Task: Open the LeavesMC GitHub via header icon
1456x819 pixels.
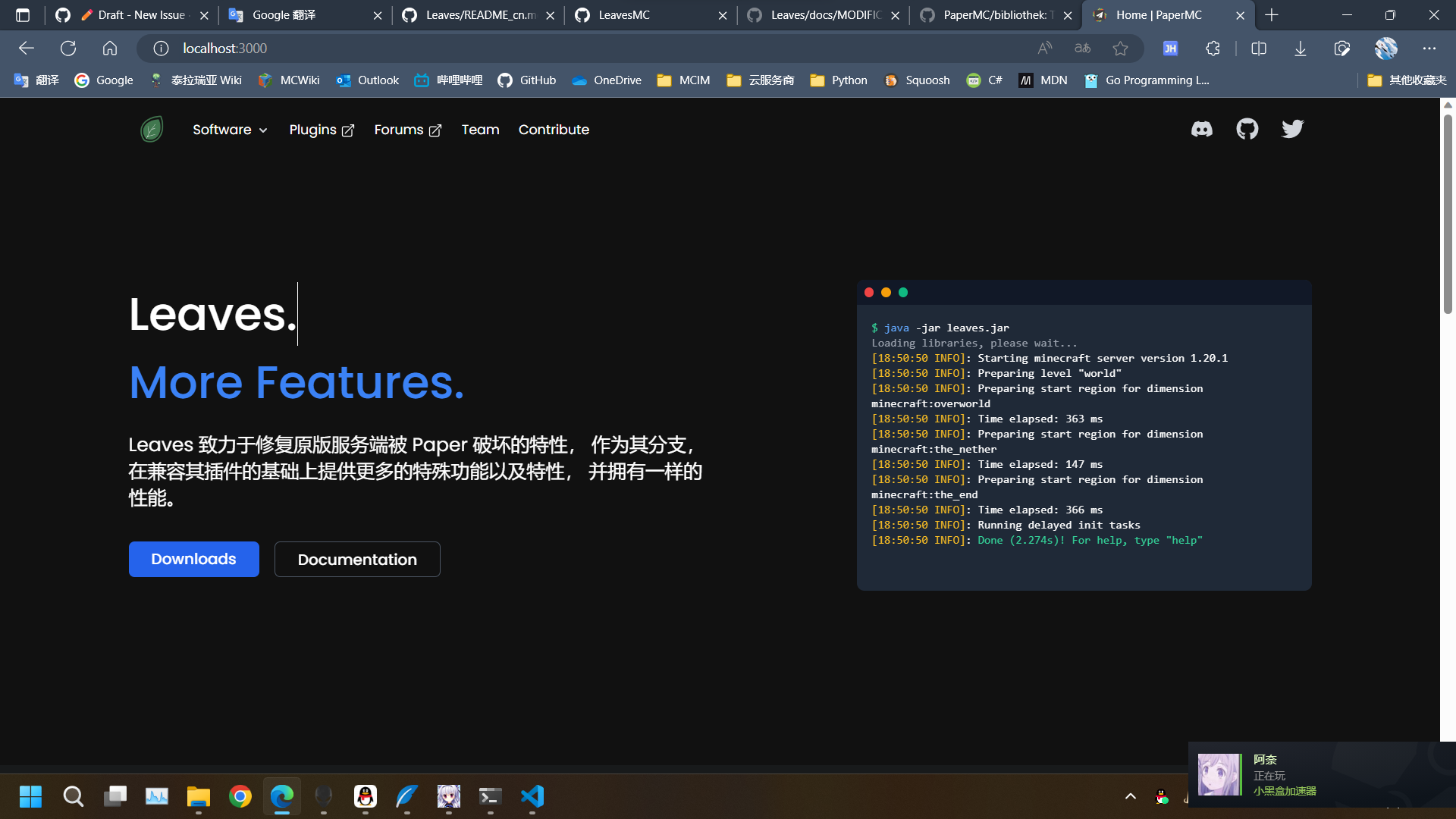Action: [1247, 129]
